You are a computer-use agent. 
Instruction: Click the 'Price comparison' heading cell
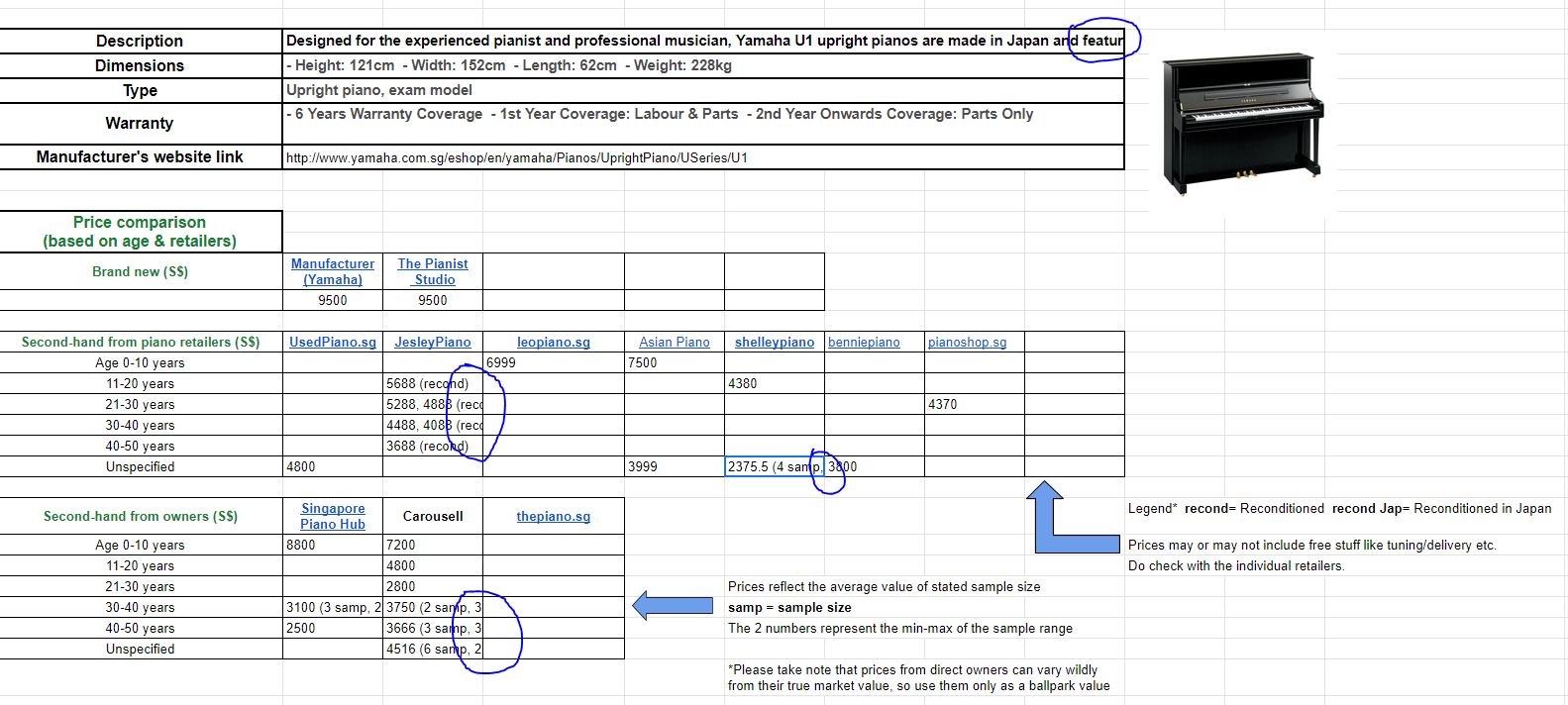point(140,231)
